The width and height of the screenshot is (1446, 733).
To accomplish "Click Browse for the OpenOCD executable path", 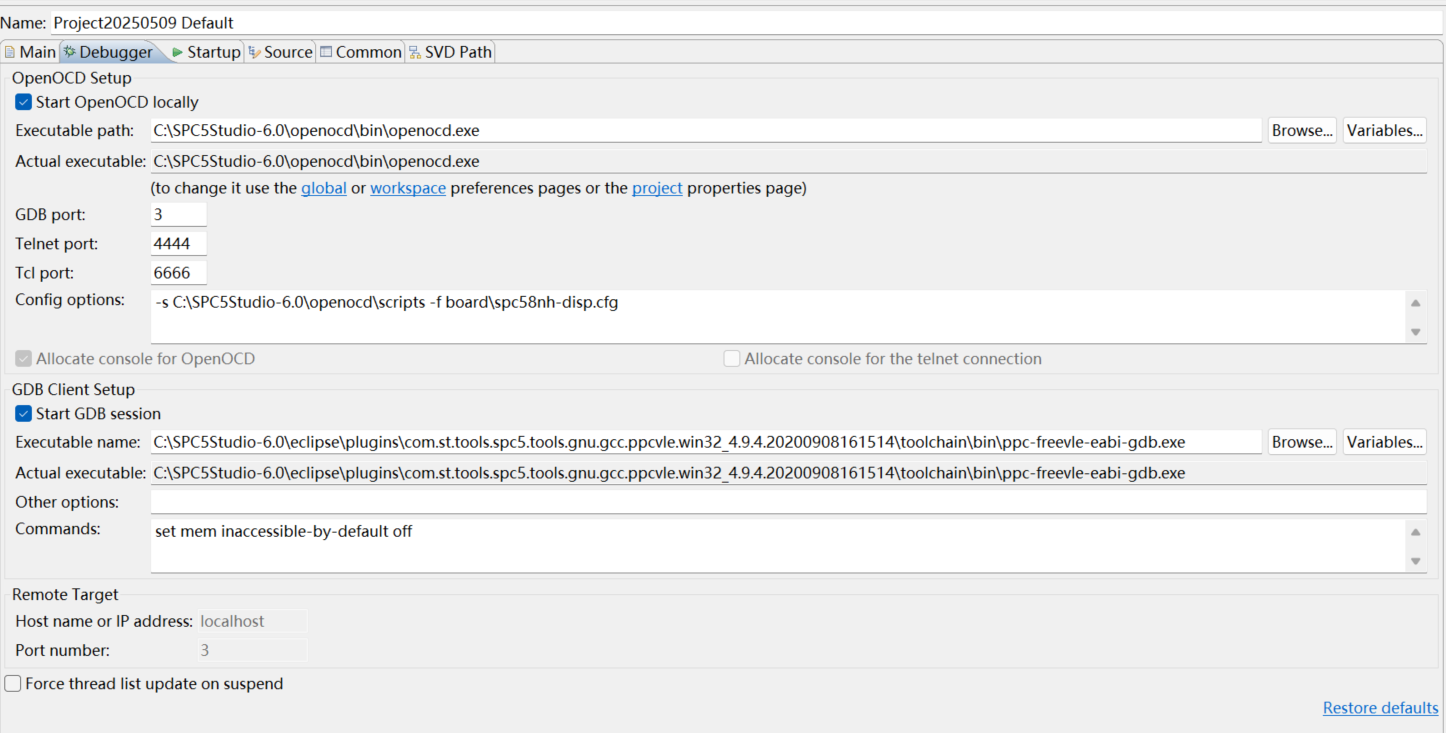I will 1302,129.
